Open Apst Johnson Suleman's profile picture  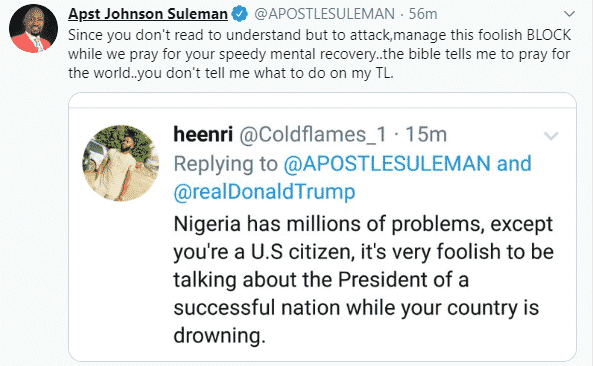tap(33, 29)
